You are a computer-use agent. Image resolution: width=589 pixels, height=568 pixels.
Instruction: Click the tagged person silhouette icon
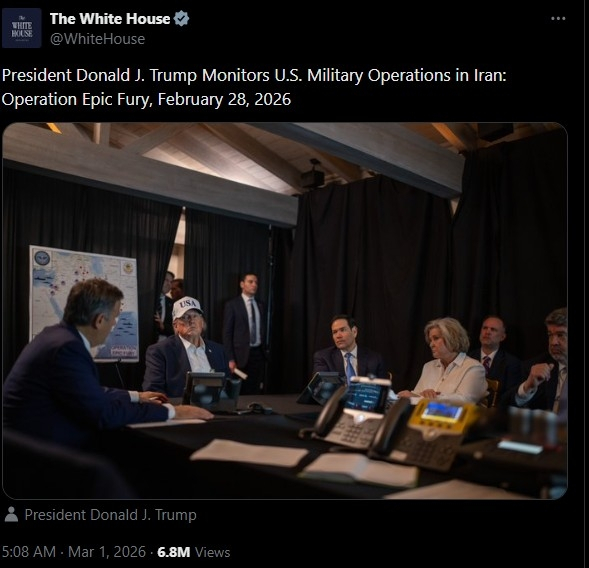click(x=11, y=515)
